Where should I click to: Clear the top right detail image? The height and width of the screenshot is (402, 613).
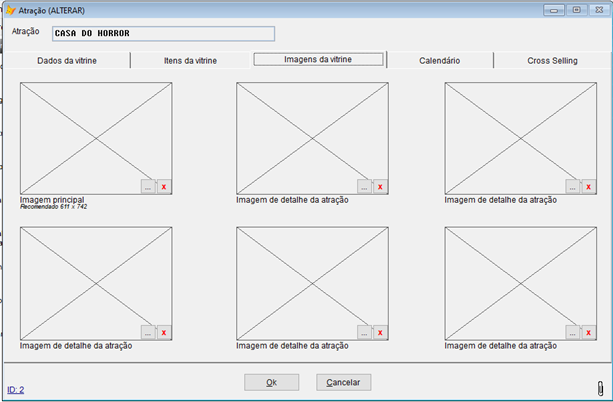coord(589,187)
